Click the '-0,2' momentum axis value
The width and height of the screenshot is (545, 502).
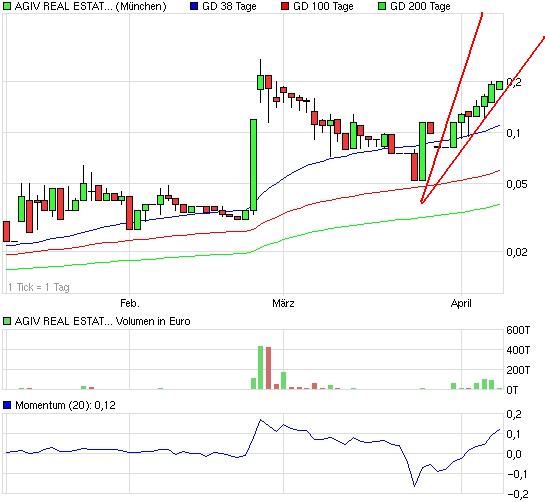pos(517,494)
